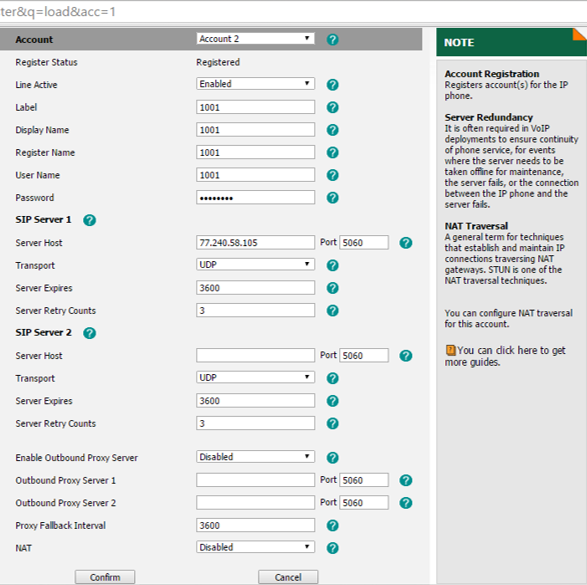The width and height of the screenshot is (587, 585).
Task: Focus SIP Server 1 Server Host field
Action: (x=255, y=243)
